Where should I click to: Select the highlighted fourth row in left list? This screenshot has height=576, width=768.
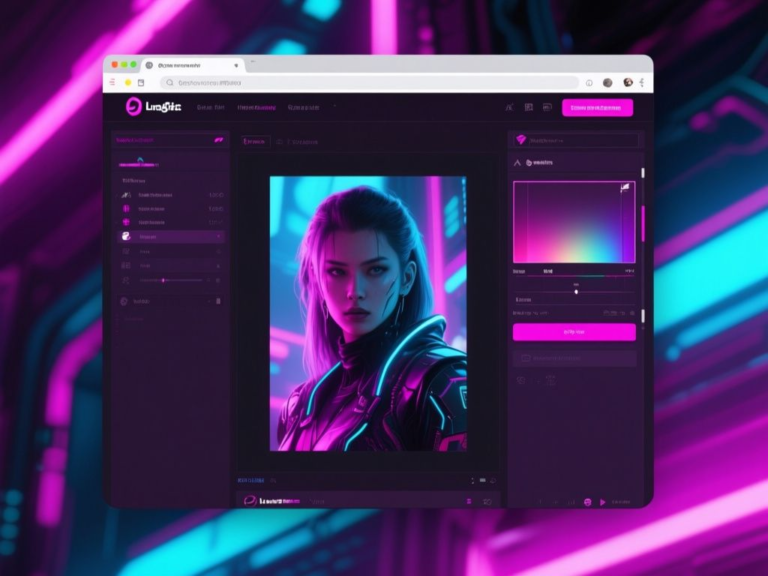170,237
